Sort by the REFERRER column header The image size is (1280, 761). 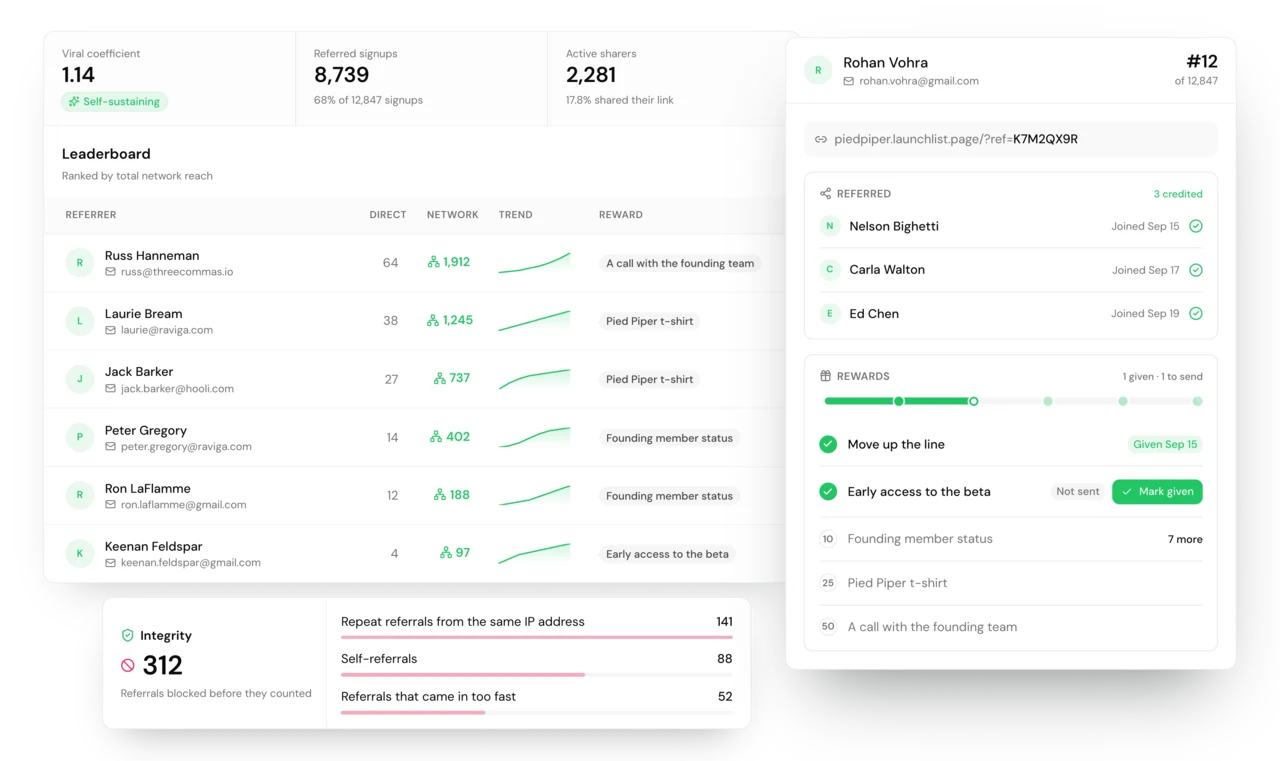91,215
